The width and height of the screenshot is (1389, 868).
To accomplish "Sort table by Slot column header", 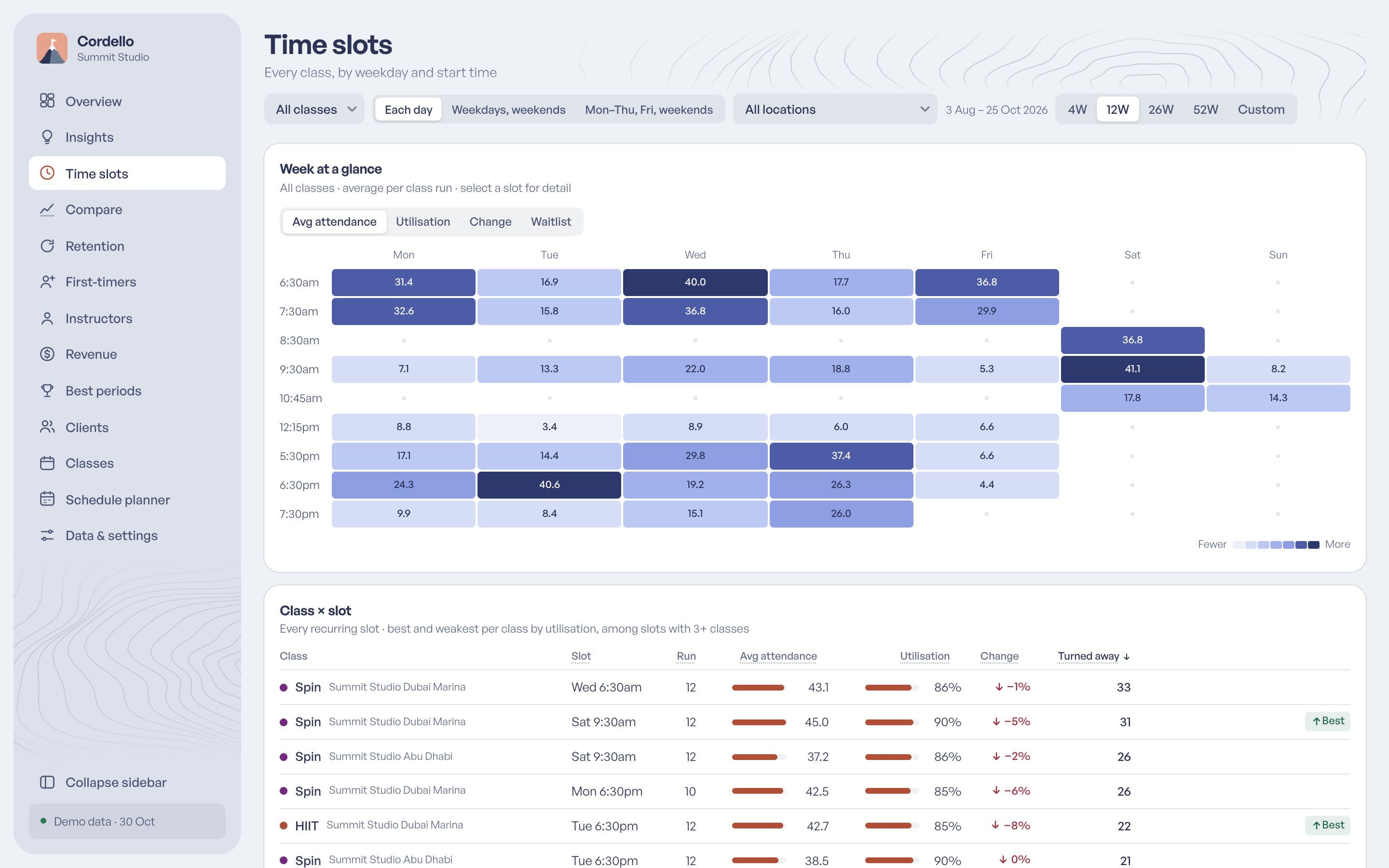I will coord(581,656).
